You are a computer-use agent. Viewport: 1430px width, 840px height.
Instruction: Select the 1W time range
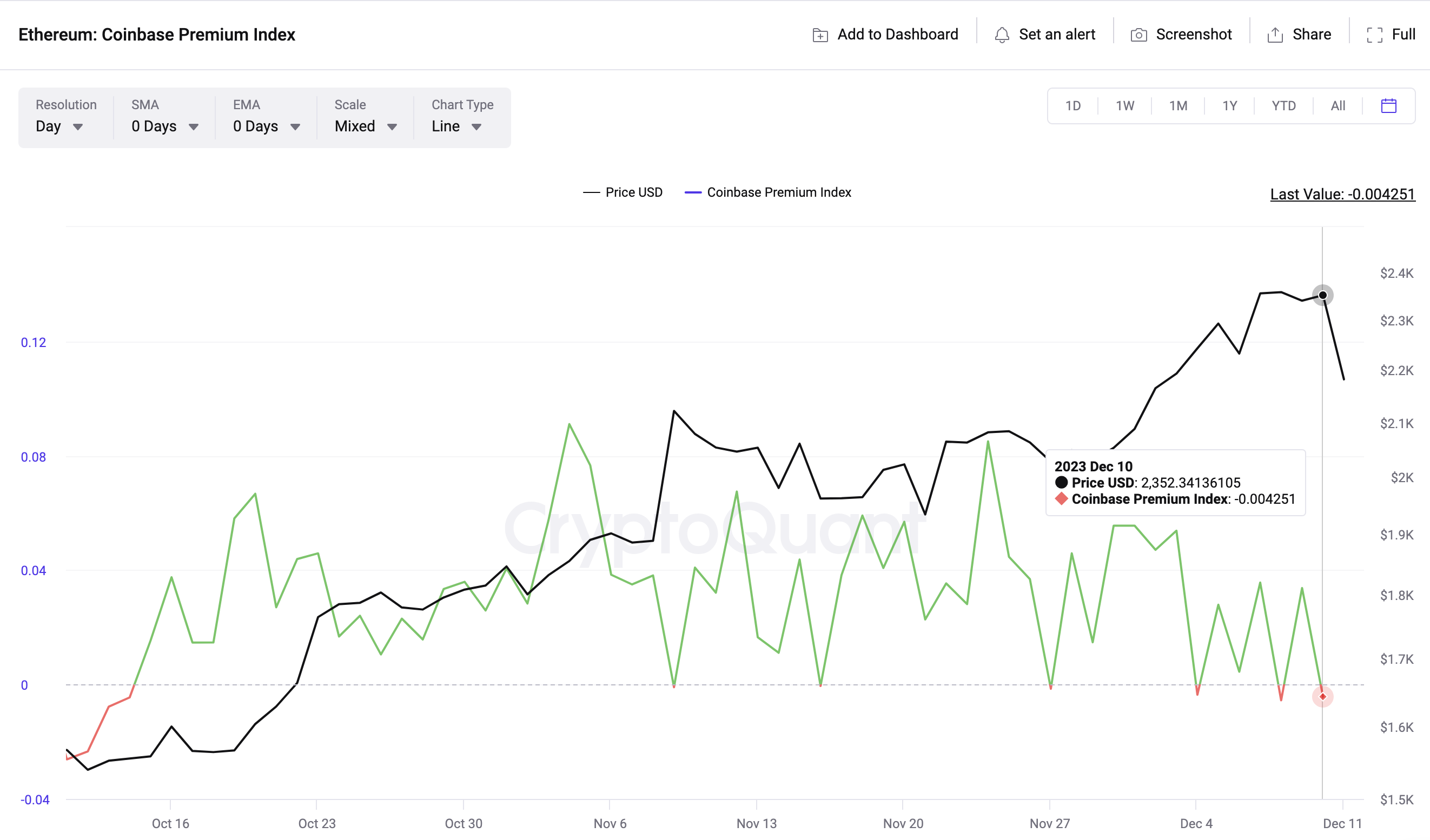click(1125, 106)
